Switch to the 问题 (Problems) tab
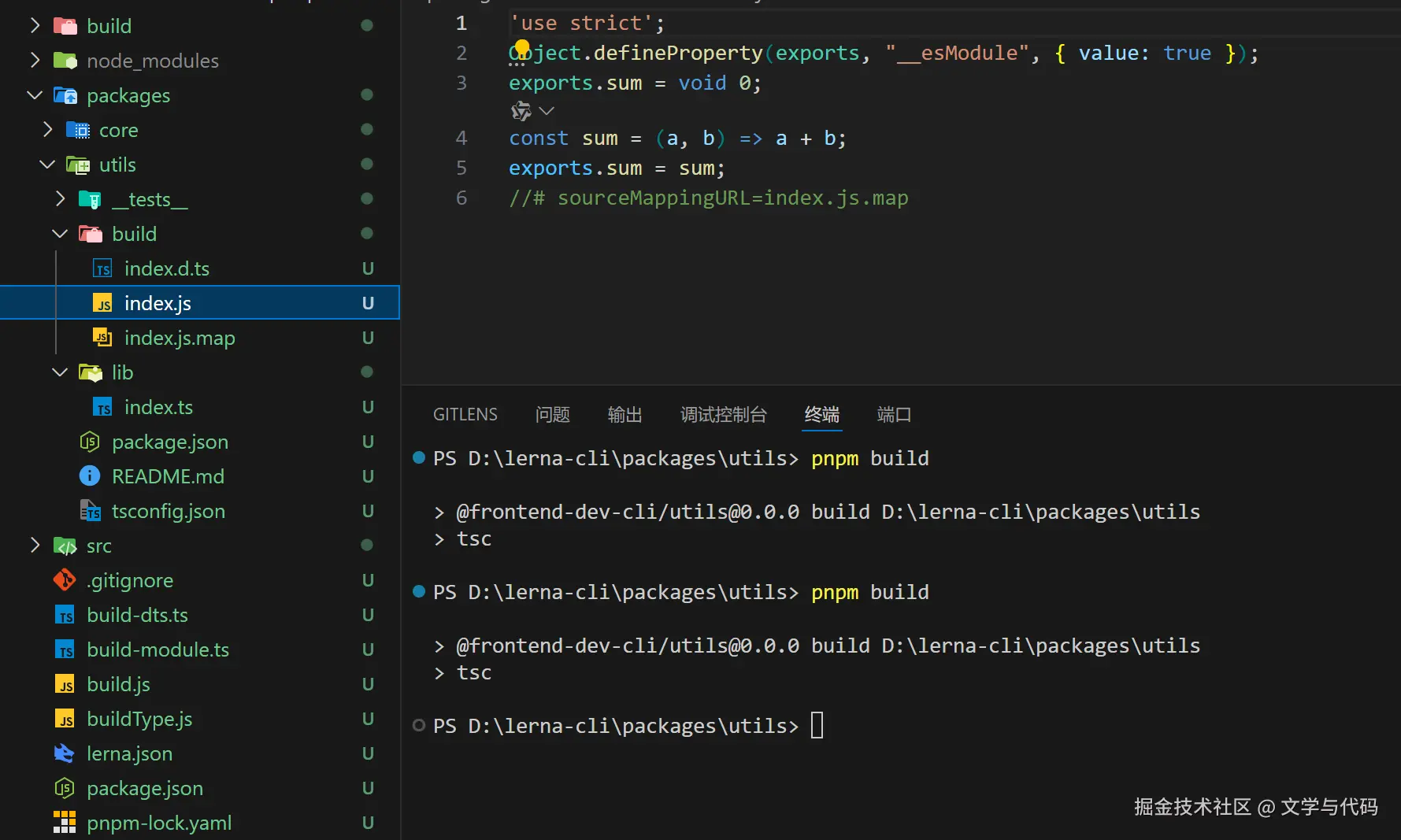Viewport: 1401px width, 840px height. pyautogui.click(x=553, y=415)
